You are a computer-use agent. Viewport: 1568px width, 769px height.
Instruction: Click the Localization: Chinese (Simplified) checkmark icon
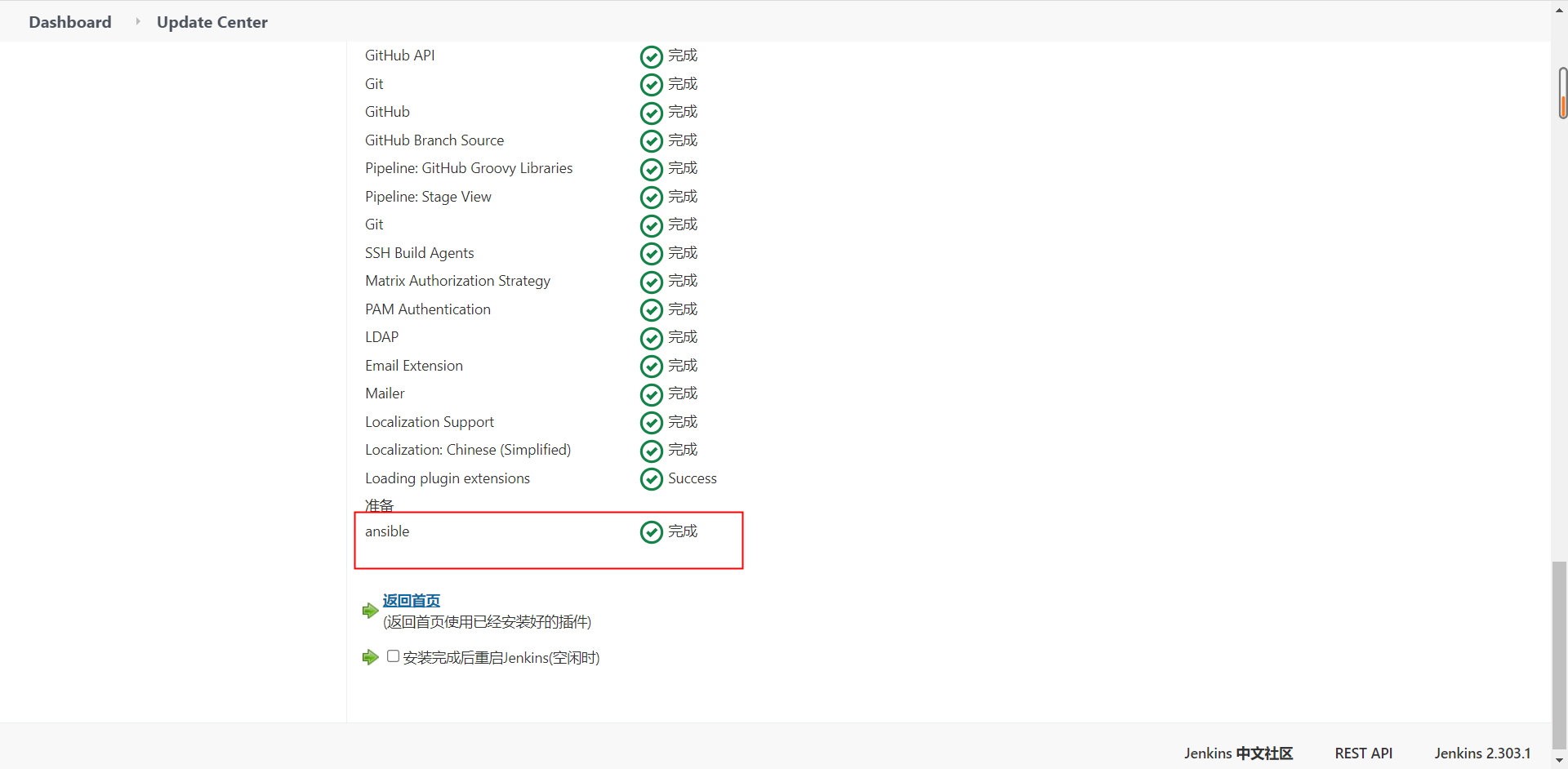click(x=651, y=451)
